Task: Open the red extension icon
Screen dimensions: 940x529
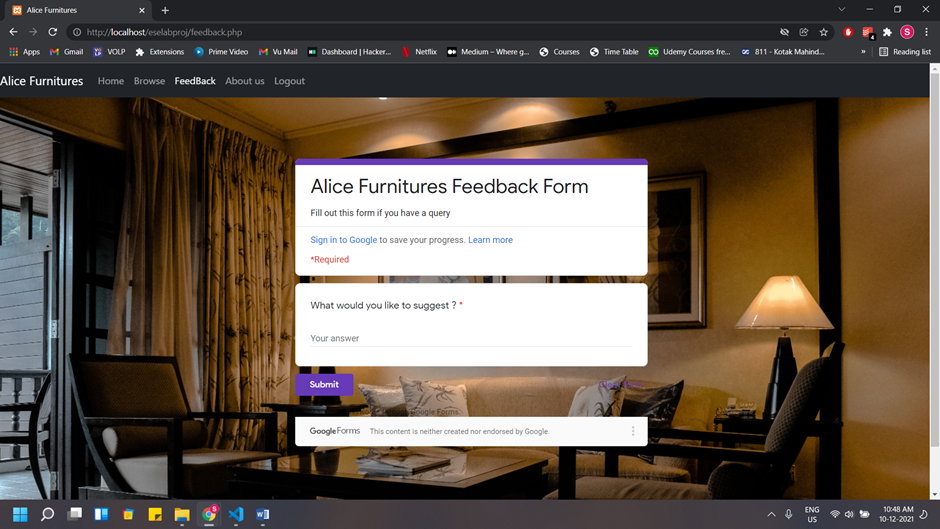Action: pyautogui.click(x=848, y=32)
